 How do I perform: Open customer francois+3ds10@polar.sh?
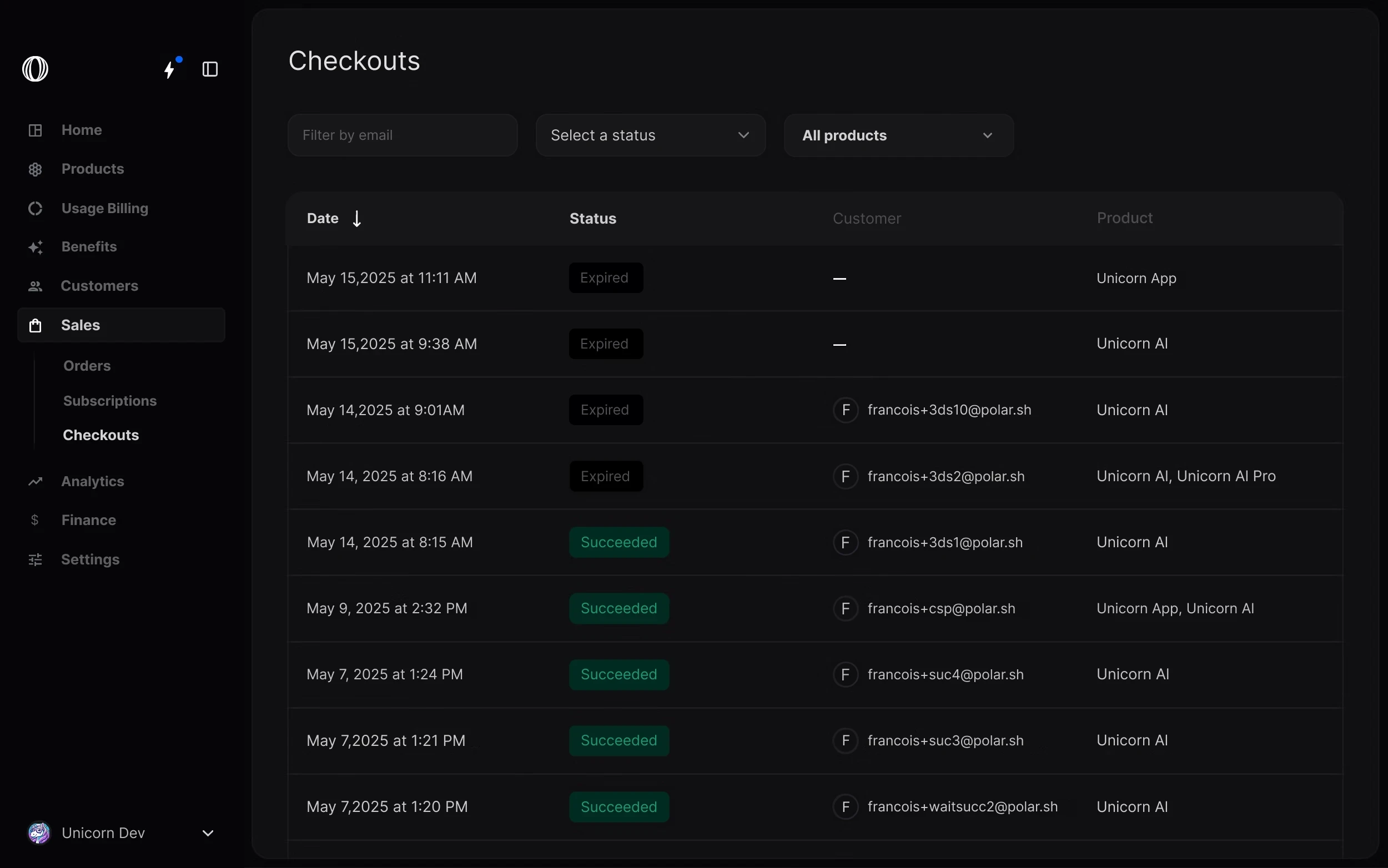(949, 410)
